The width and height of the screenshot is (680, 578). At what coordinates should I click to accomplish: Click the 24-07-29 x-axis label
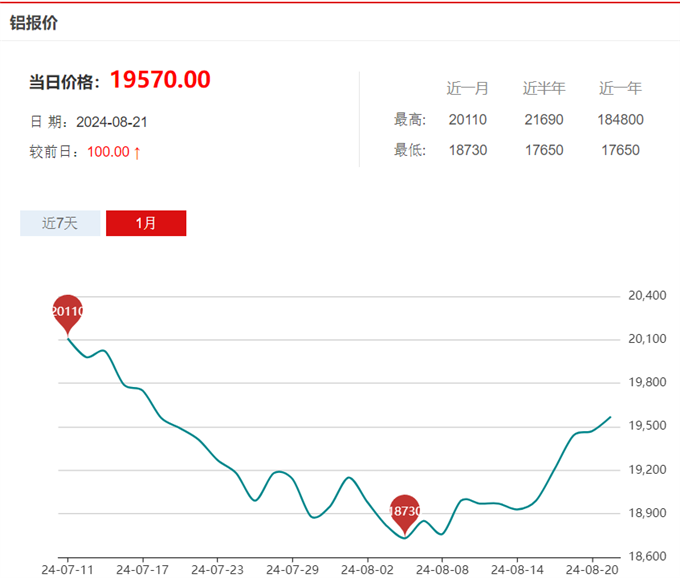tap(292, 570)
